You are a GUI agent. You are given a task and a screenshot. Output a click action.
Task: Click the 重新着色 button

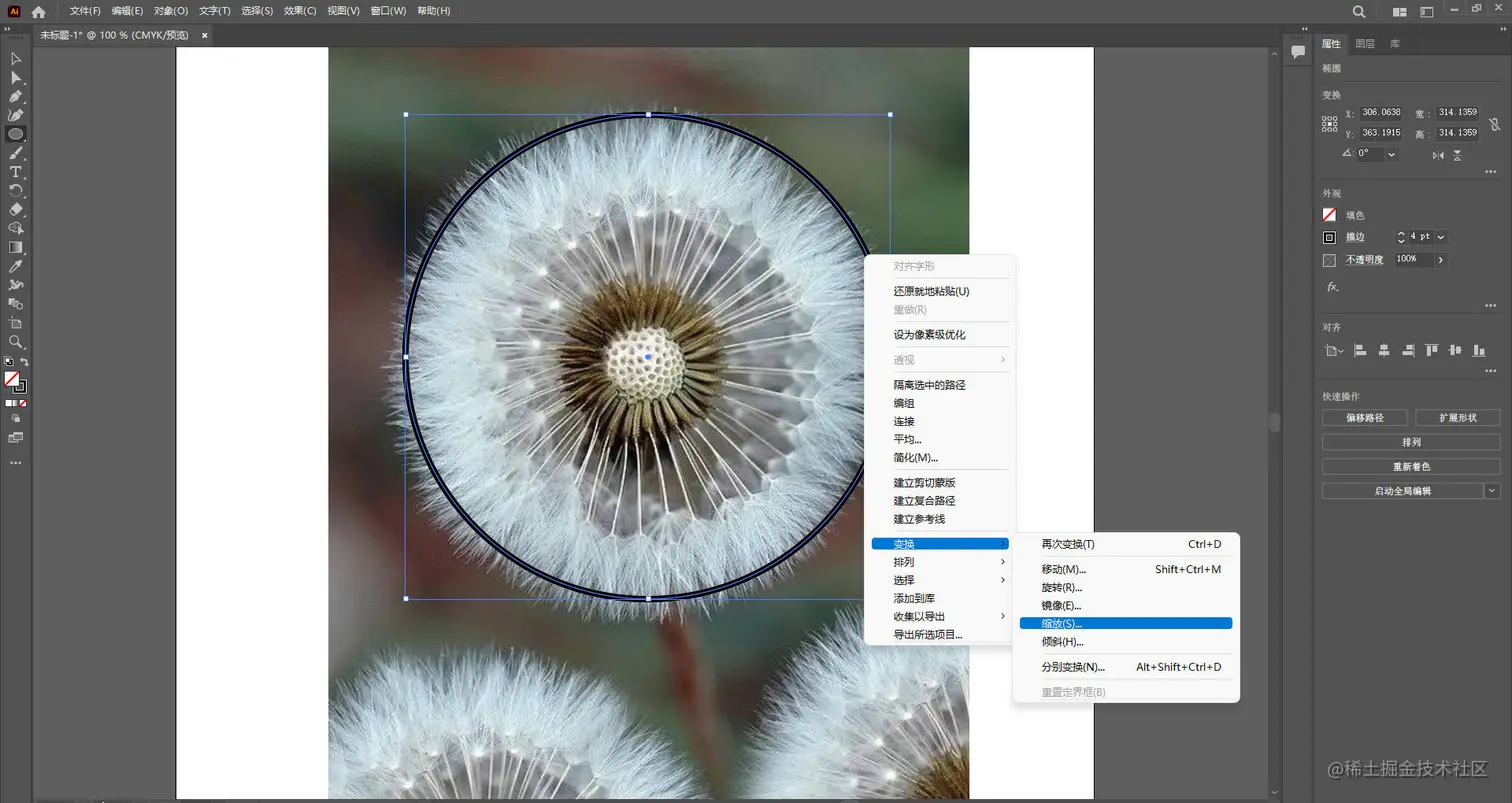coord(1411,466)
